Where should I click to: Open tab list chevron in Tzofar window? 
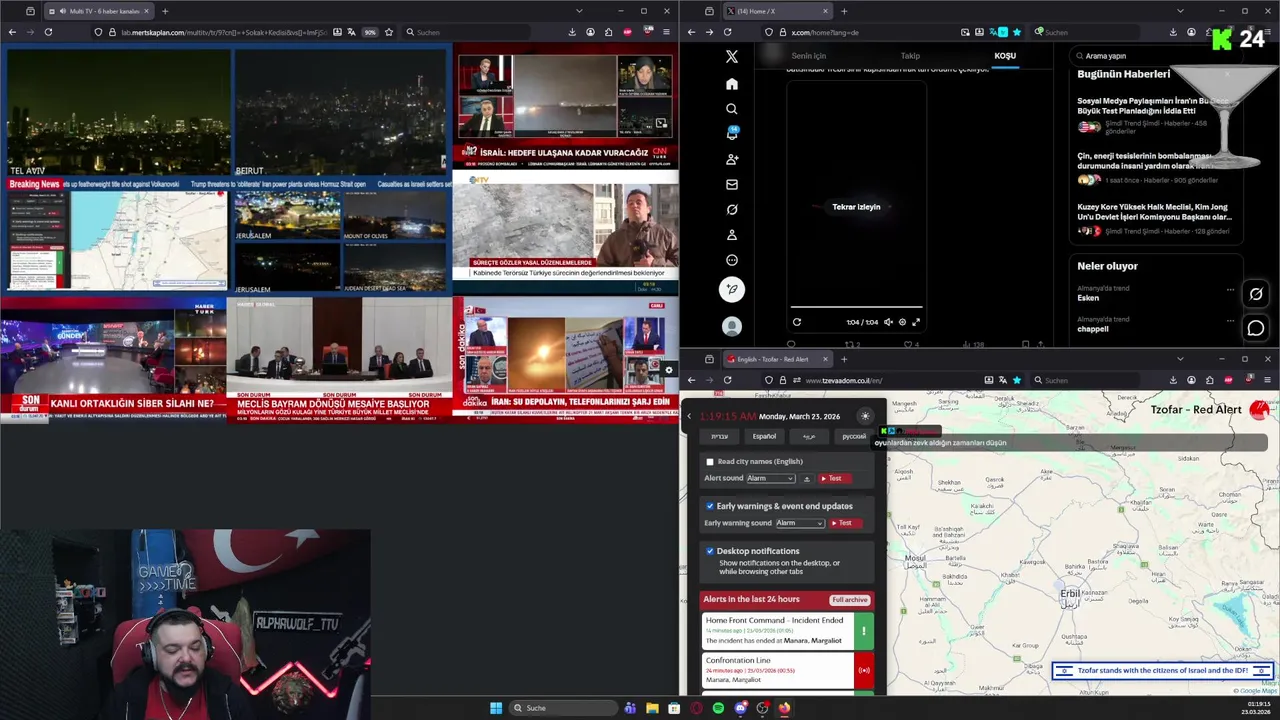[1180, 359]
